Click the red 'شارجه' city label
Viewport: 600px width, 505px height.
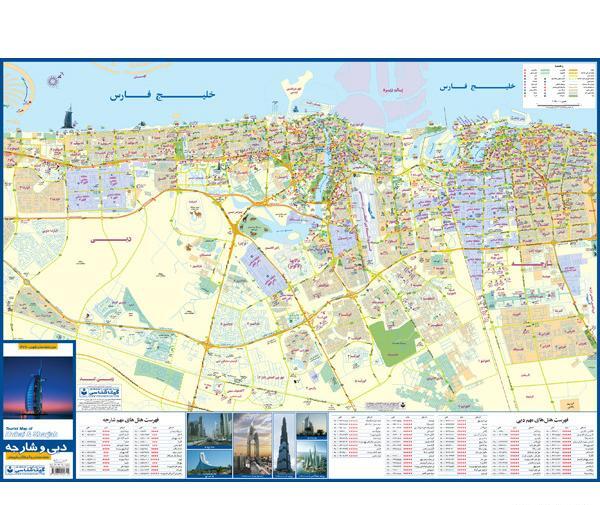[x=533, y=264]
